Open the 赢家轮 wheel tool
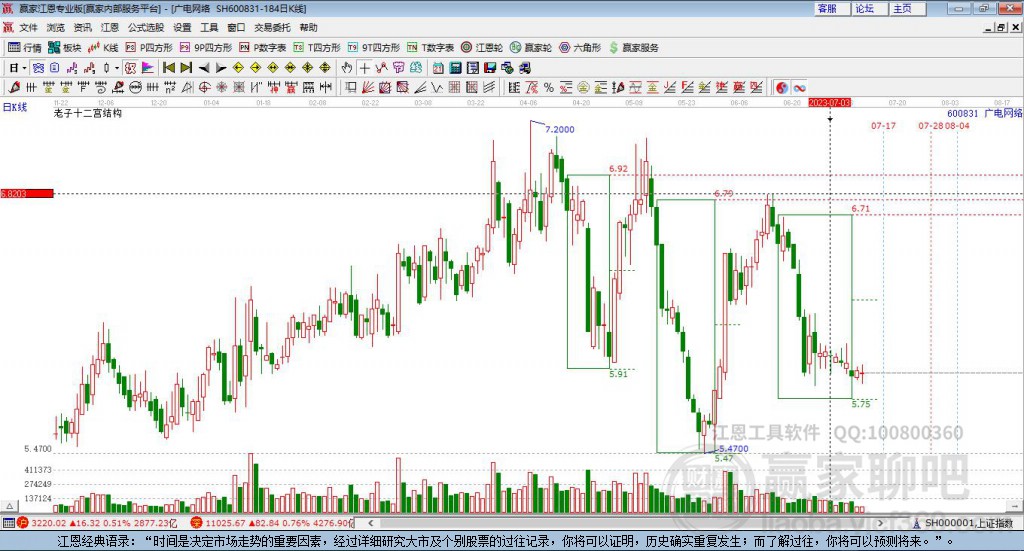1024x551 pixels. tap(531, 48)
